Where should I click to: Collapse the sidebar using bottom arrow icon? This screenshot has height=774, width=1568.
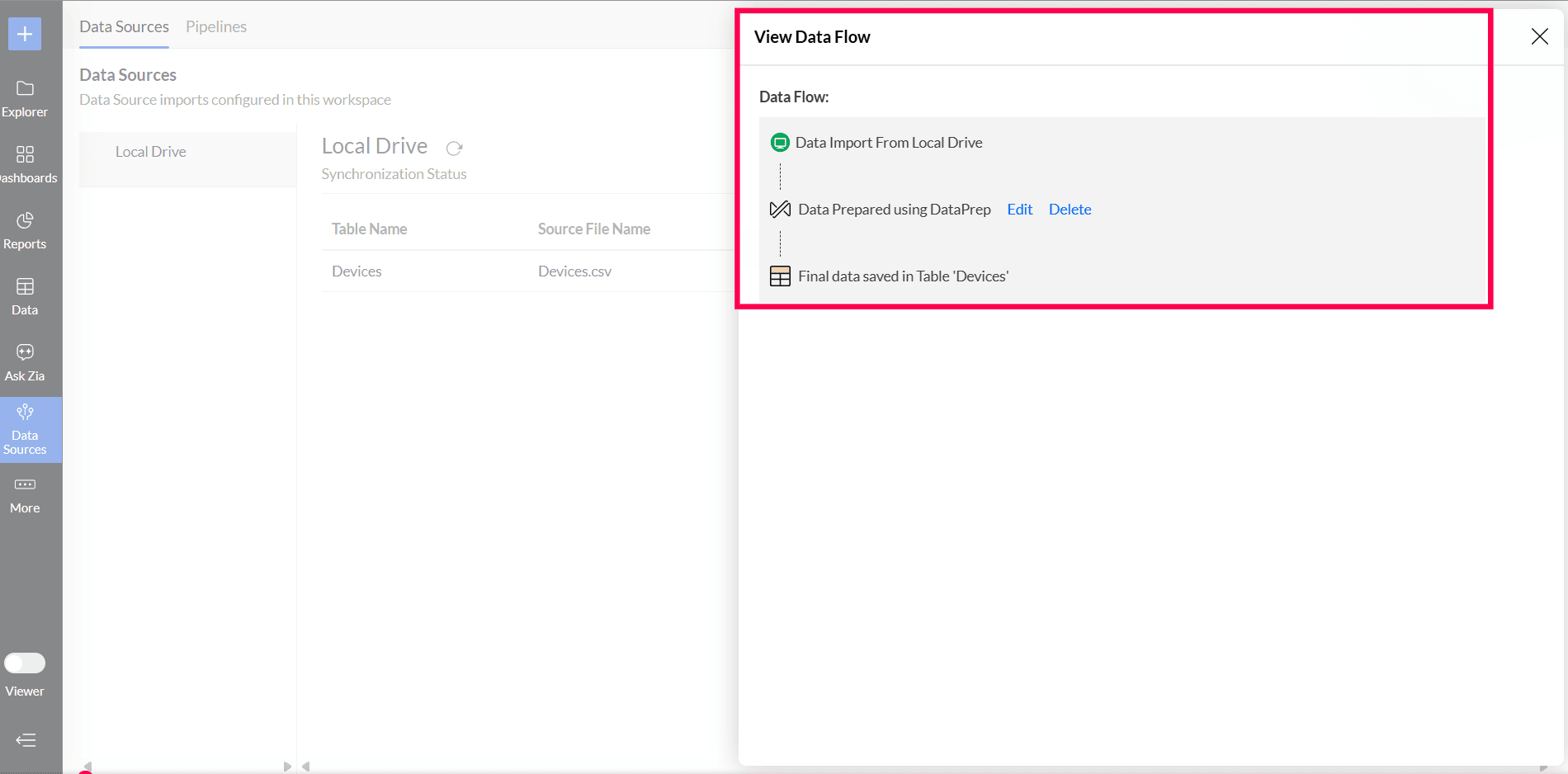click(x=26, y=739)
